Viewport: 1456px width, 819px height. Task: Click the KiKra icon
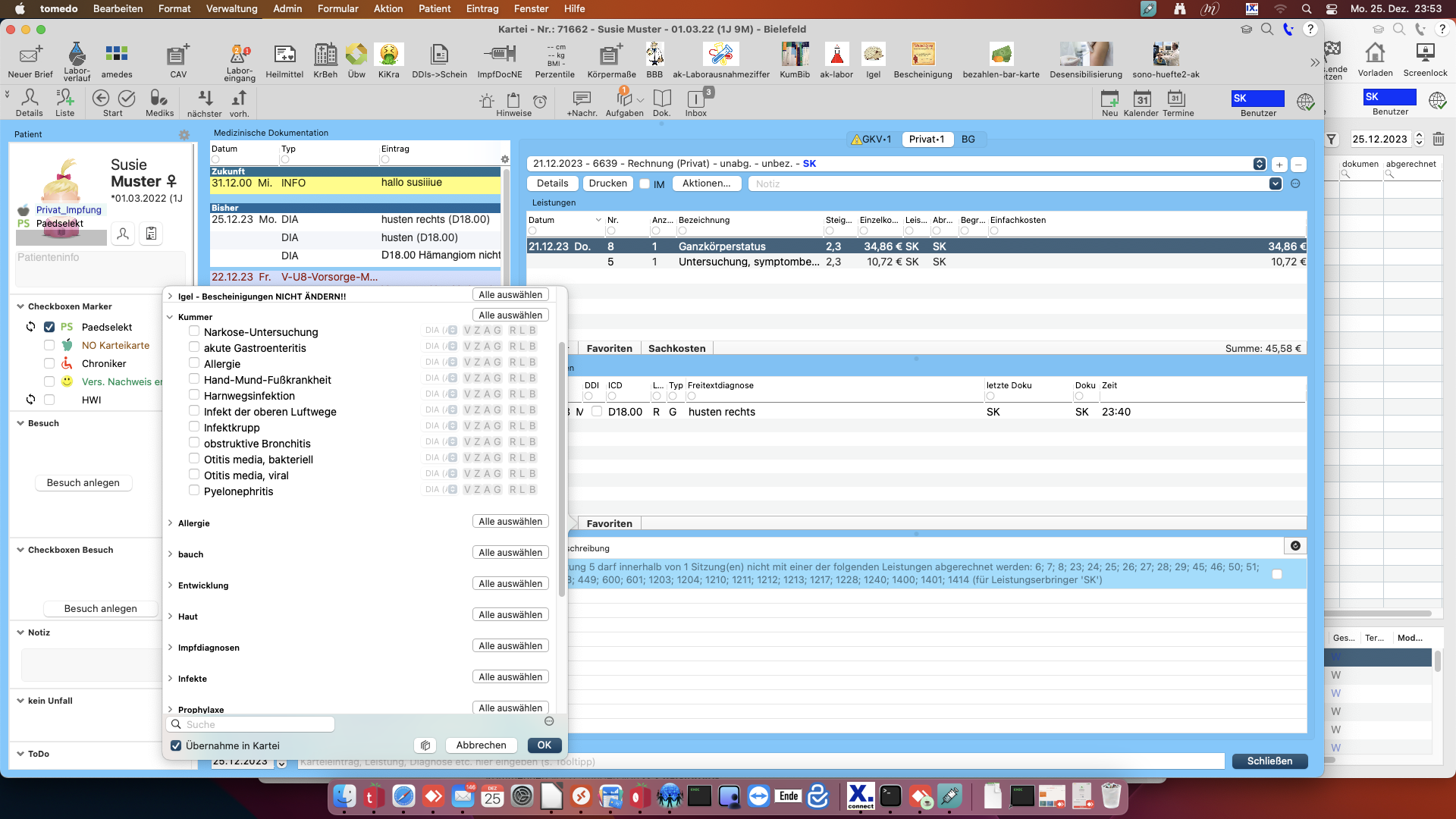[388, 61]
